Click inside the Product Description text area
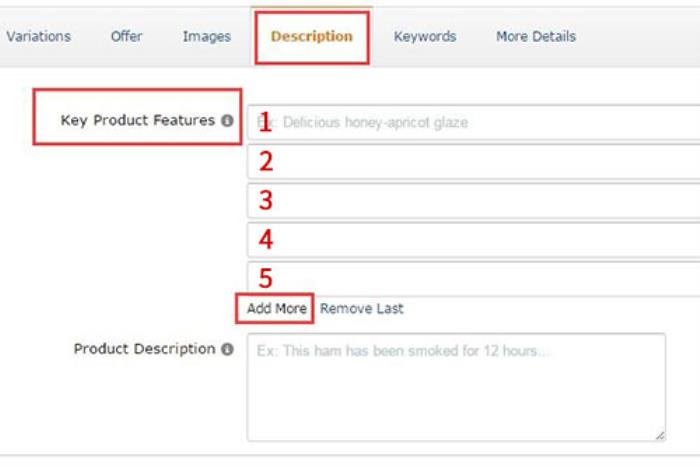Screen dimensions: 700x467 tap(455, 387)
